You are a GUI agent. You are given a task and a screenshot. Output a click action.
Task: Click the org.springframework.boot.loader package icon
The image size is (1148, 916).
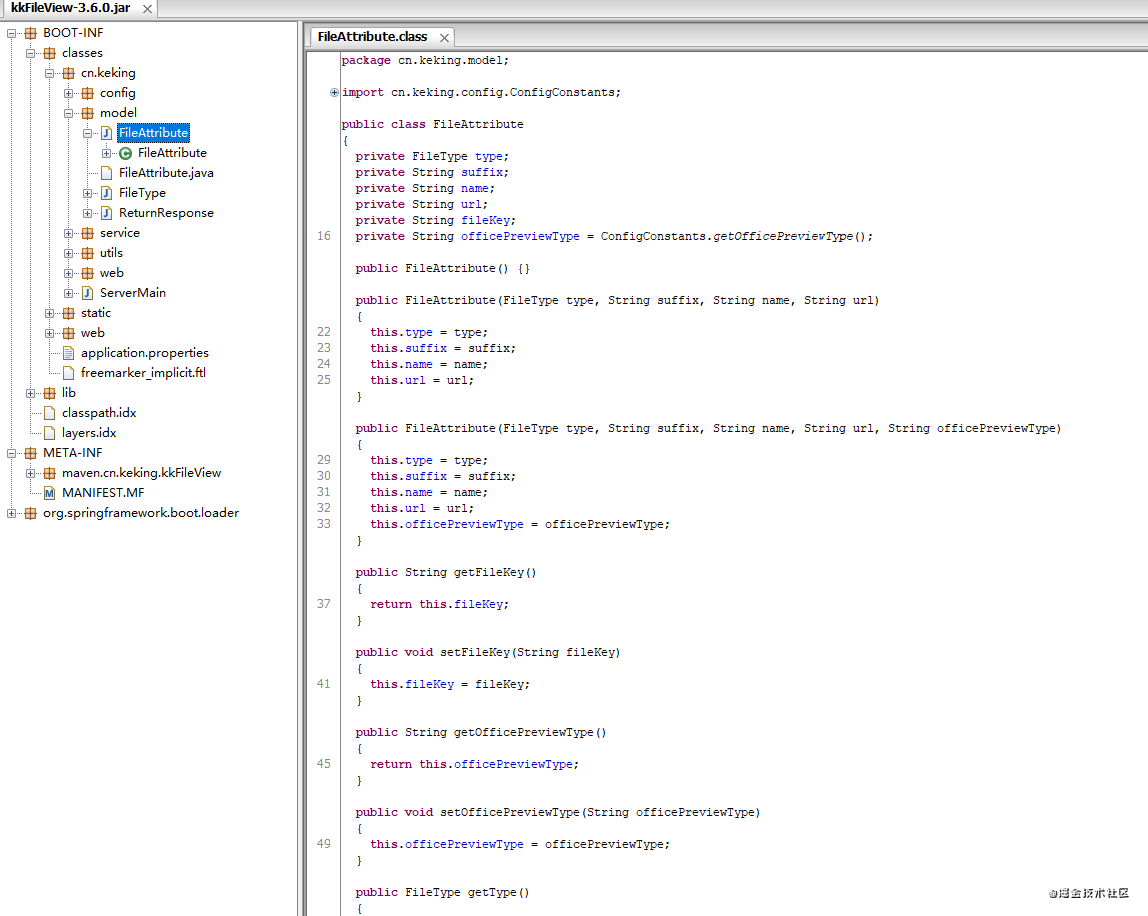(x=31, y=513)
